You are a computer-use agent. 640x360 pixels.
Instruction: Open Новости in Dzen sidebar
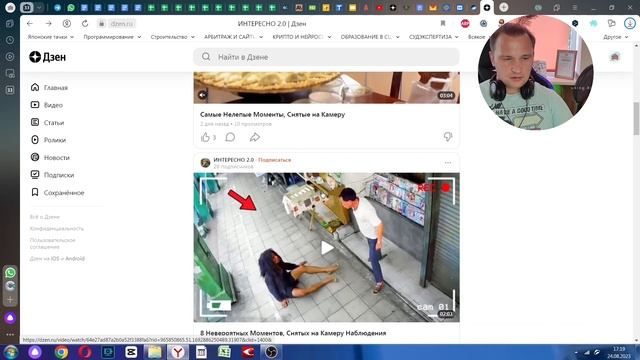50,158
